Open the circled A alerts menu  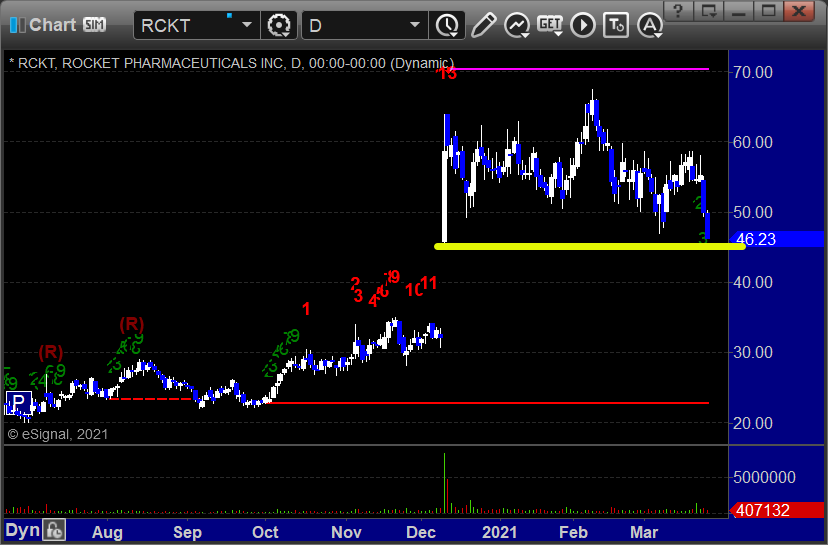[650, 25]
